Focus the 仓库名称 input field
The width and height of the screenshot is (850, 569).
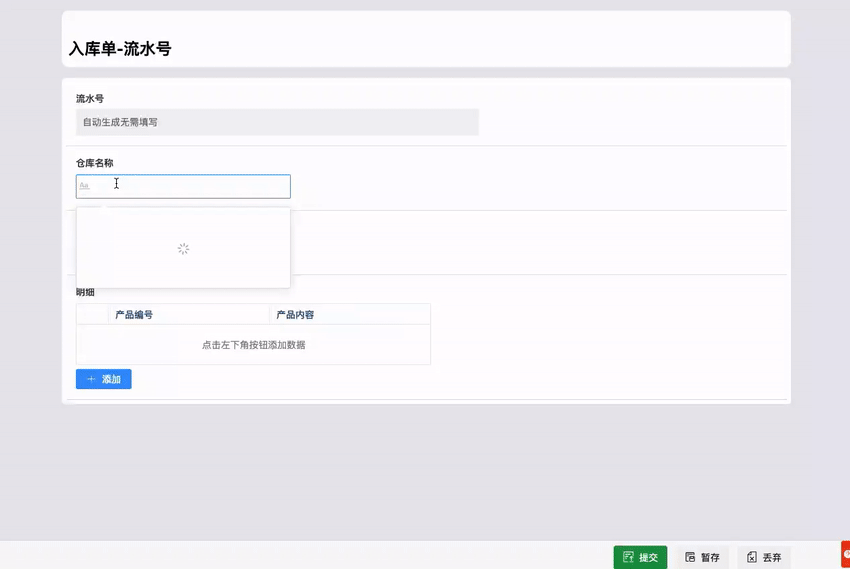pyautogui.click(x=183, y=186)
